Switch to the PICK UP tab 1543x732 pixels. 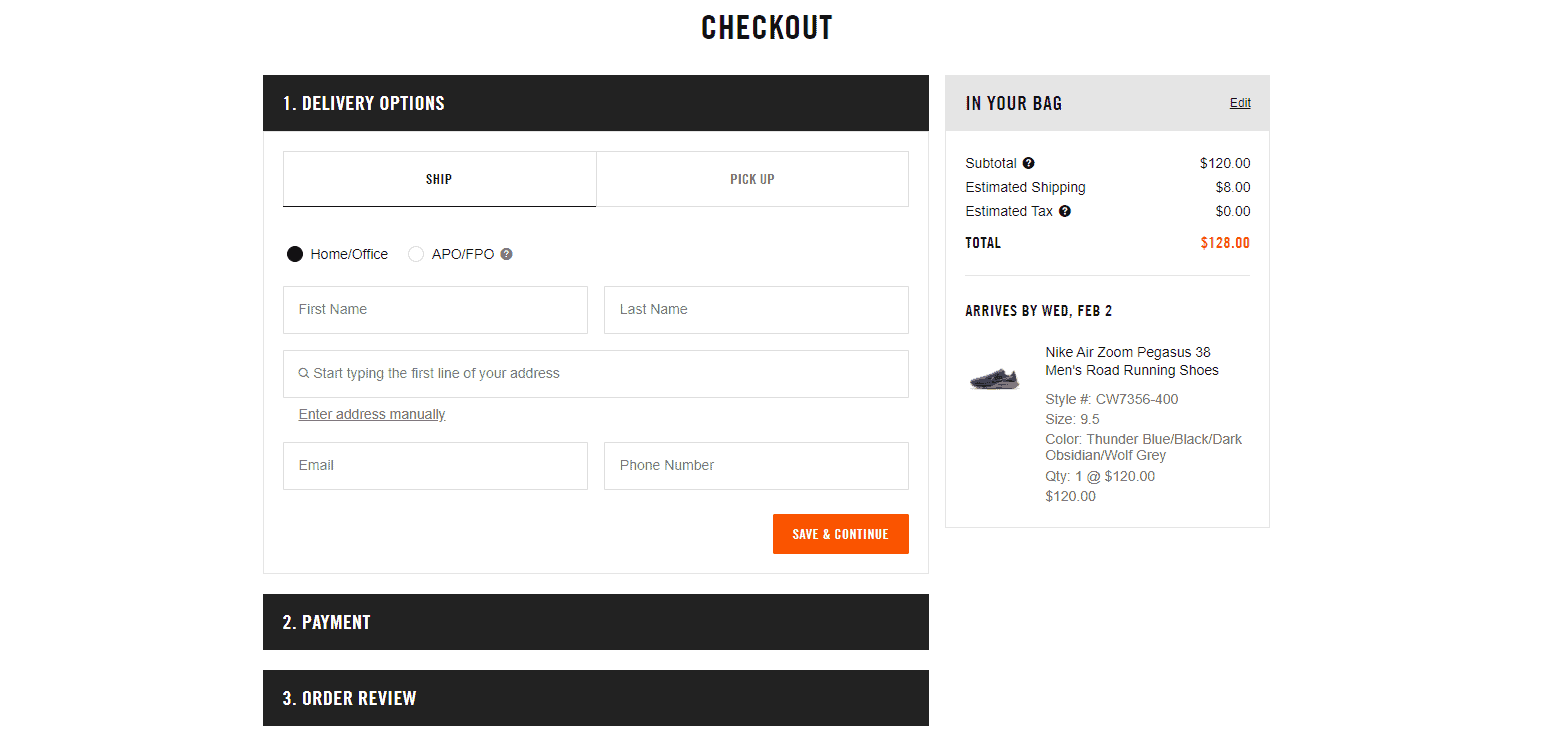pos(752,179)
